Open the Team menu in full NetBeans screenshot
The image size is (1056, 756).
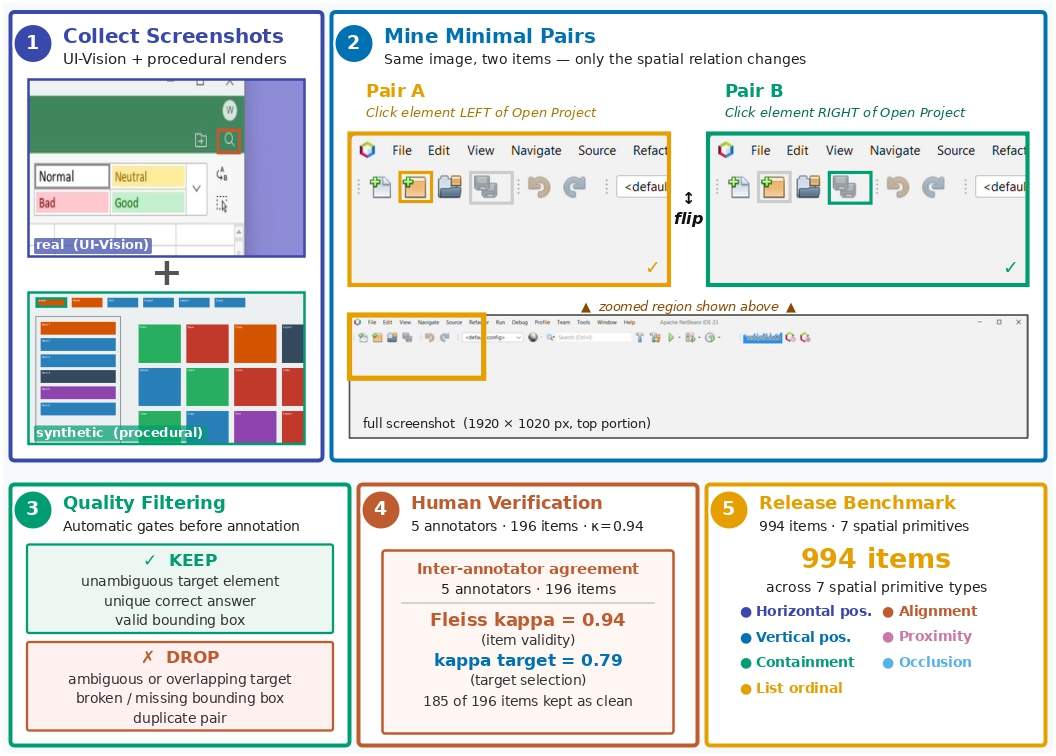[563, 322]
